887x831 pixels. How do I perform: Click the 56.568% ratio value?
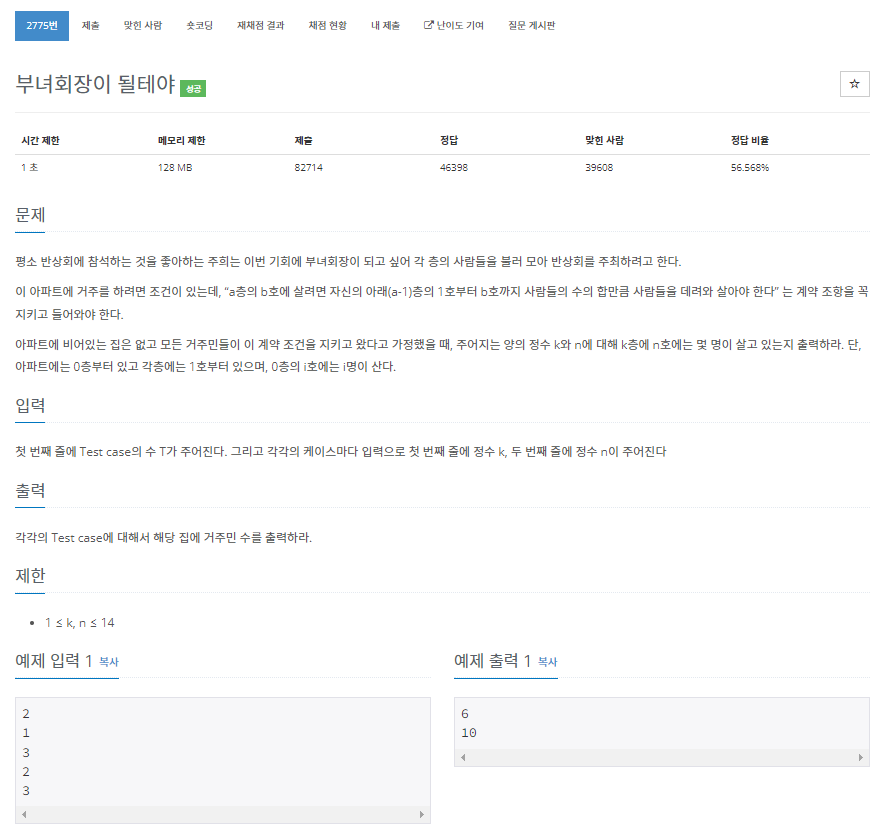(750, 167)
